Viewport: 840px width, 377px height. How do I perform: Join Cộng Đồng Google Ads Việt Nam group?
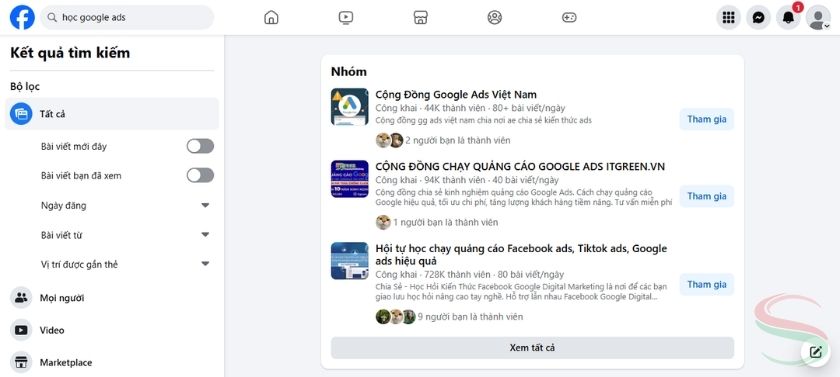pos(707,119)
